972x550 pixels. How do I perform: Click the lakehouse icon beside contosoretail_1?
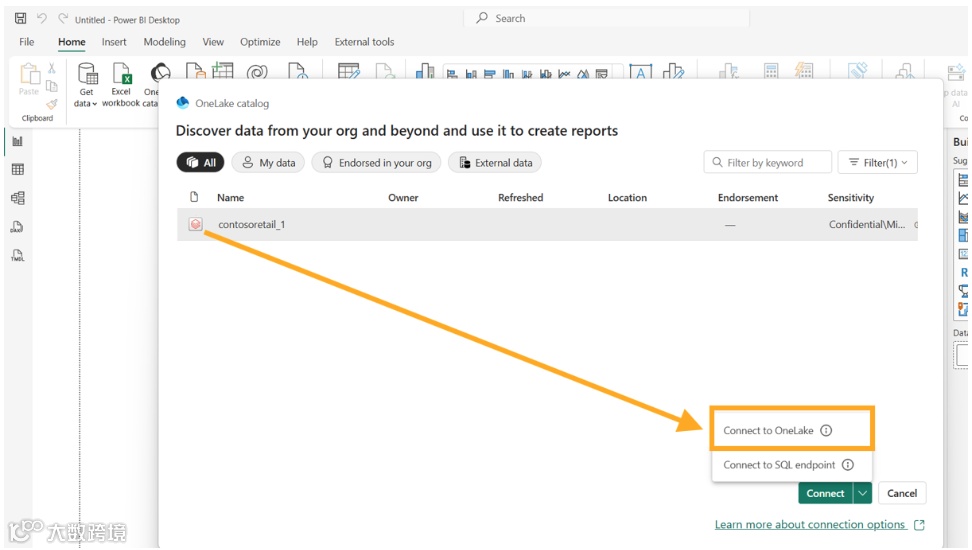point(195,224)
